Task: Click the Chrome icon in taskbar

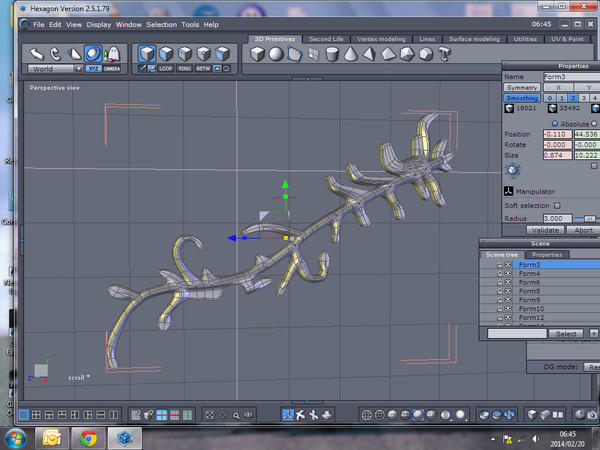Action: coord(88,437)
